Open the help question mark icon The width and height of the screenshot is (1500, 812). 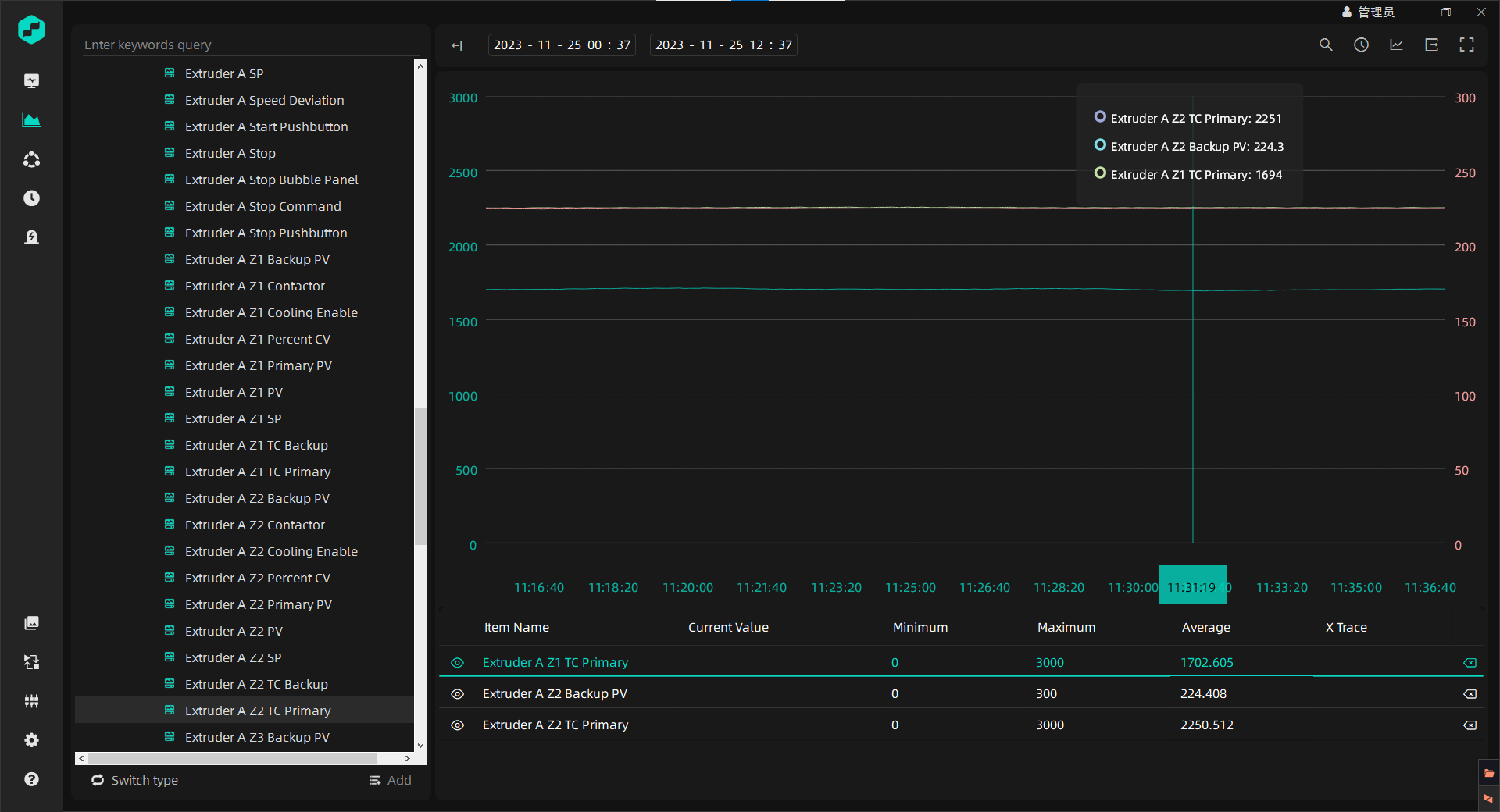click(31, 779)
